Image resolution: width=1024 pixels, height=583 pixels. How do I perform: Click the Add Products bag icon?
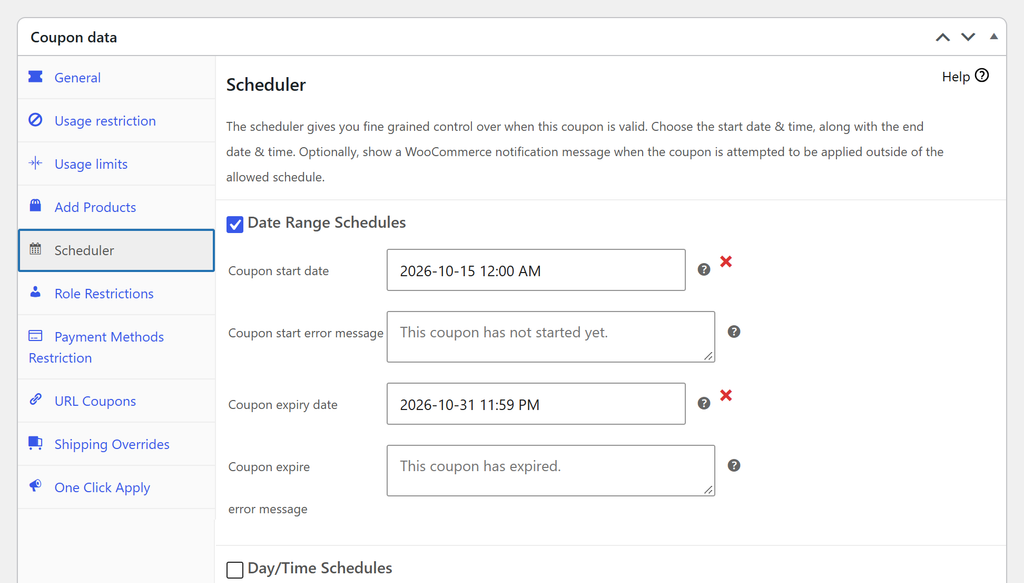click(35, 206)
